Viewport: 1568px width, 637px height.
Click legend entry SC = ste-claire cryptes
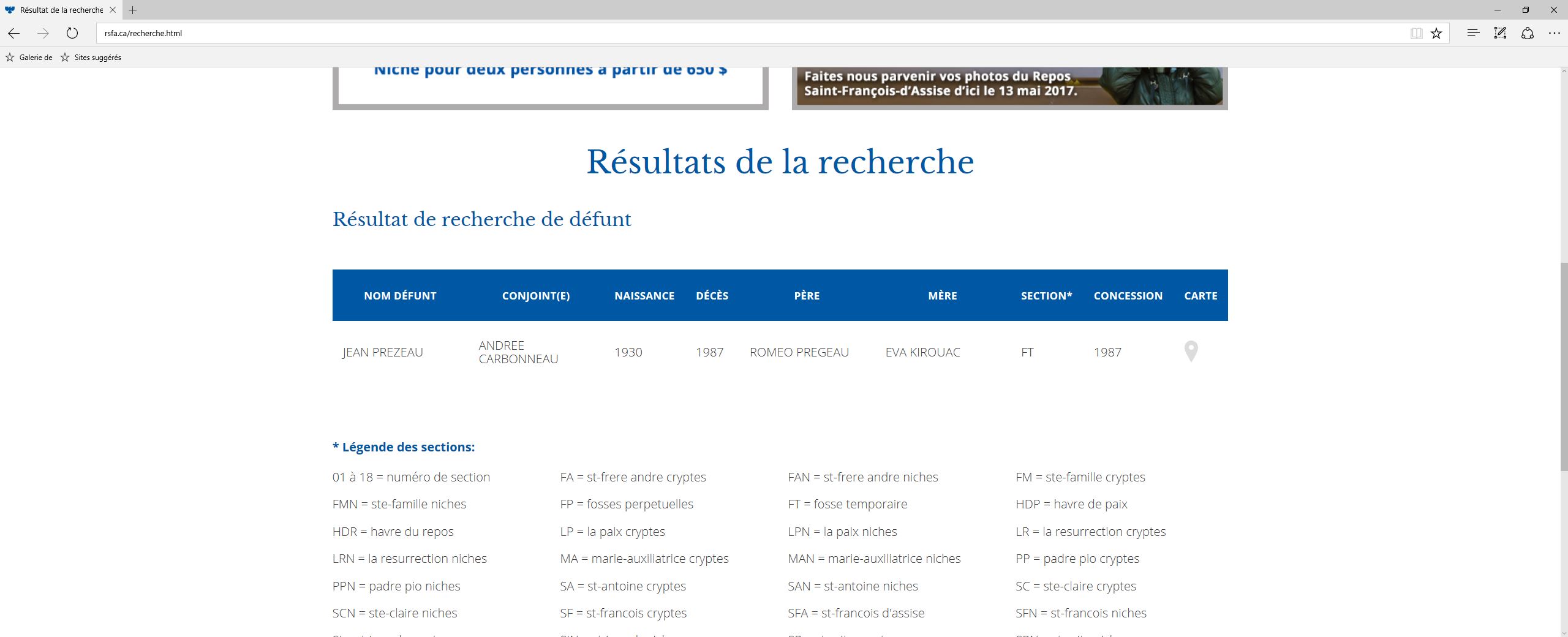[x=1076, y=586]
